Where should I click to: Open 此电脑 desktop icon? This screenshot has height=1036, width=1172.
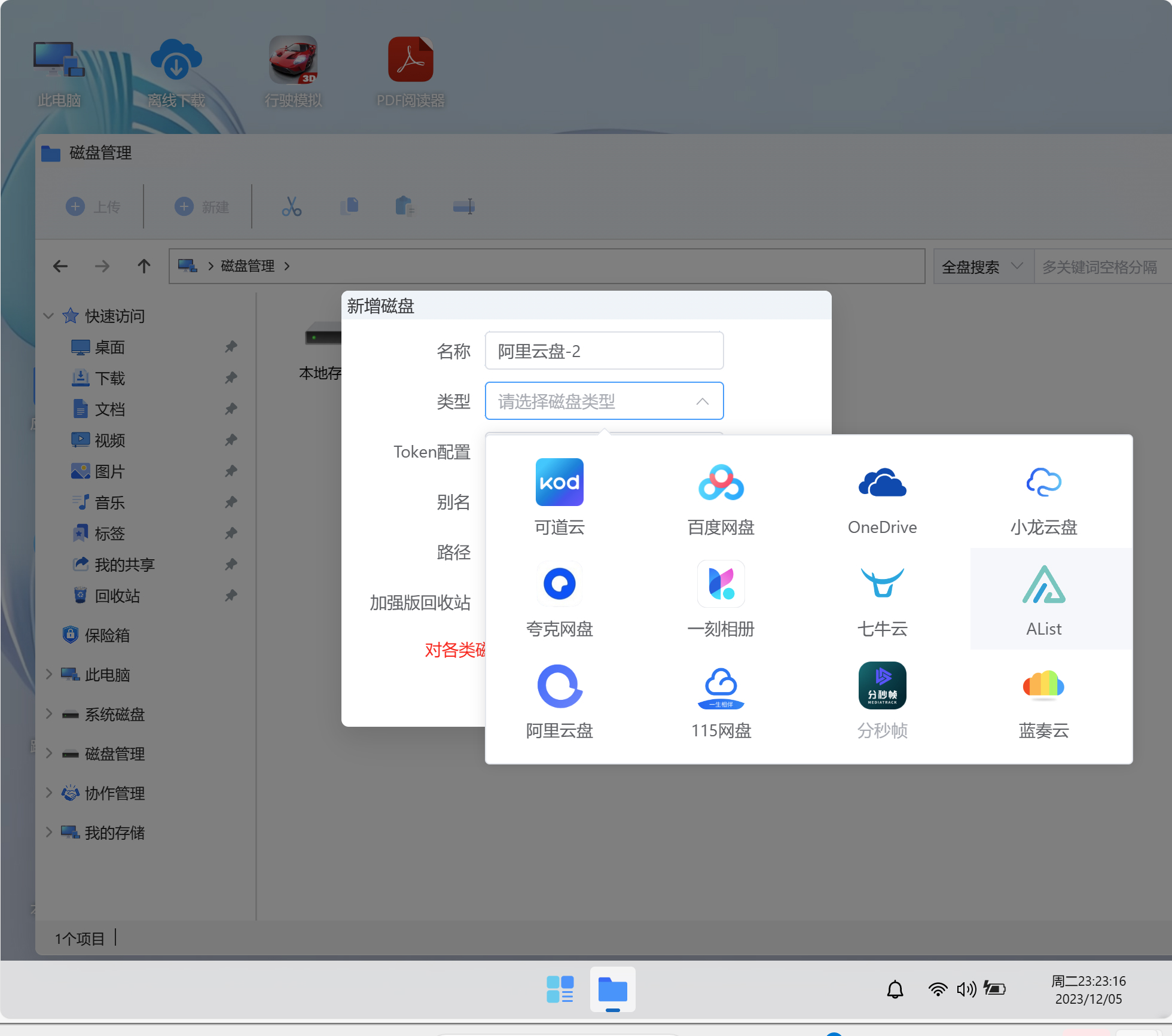tap(59, 73)
